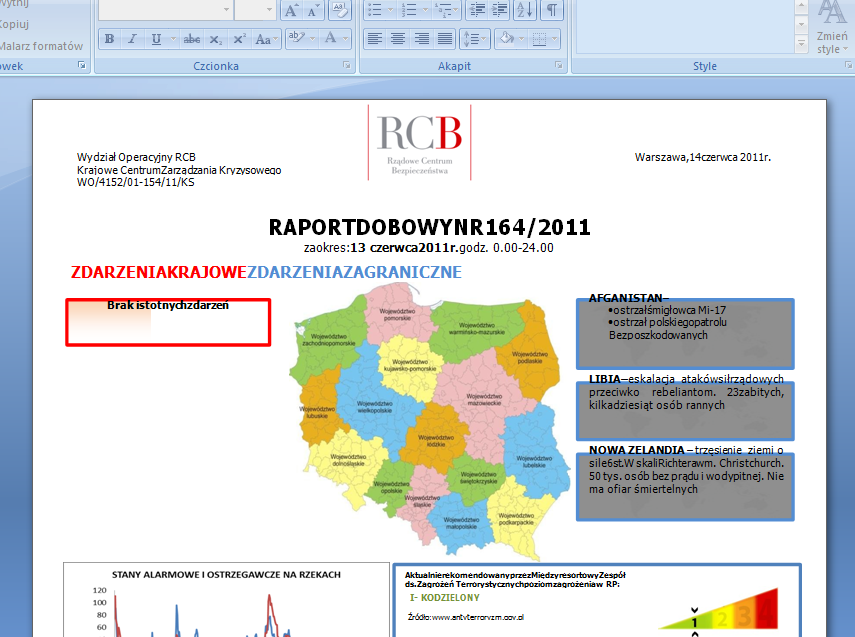
Task: Open the Akapit dialog launcher
Action: (558, 65)
